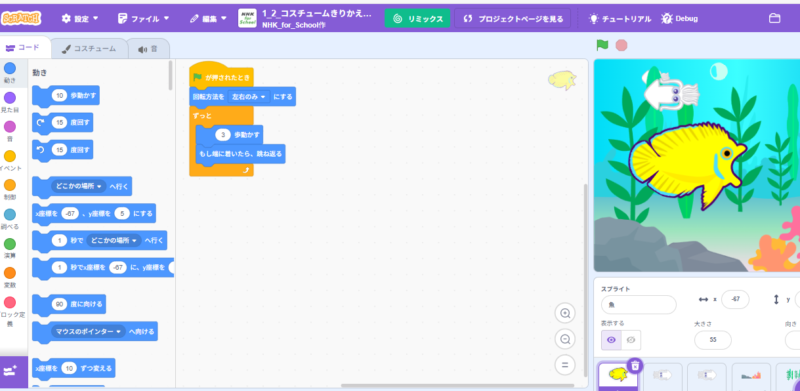
Task: Open the ファイル menu
Action: tap(143, 19)
